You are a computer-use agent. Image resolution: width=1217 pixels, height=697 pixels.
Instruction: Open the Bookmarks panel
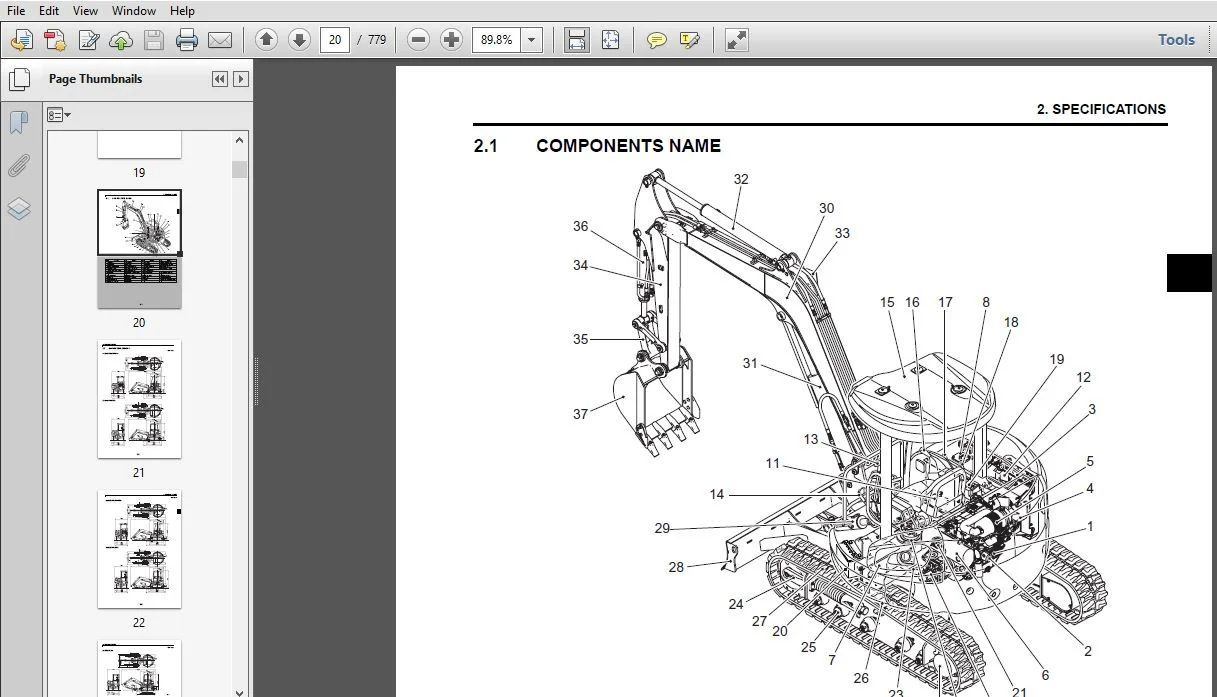[x=19, y=122]
